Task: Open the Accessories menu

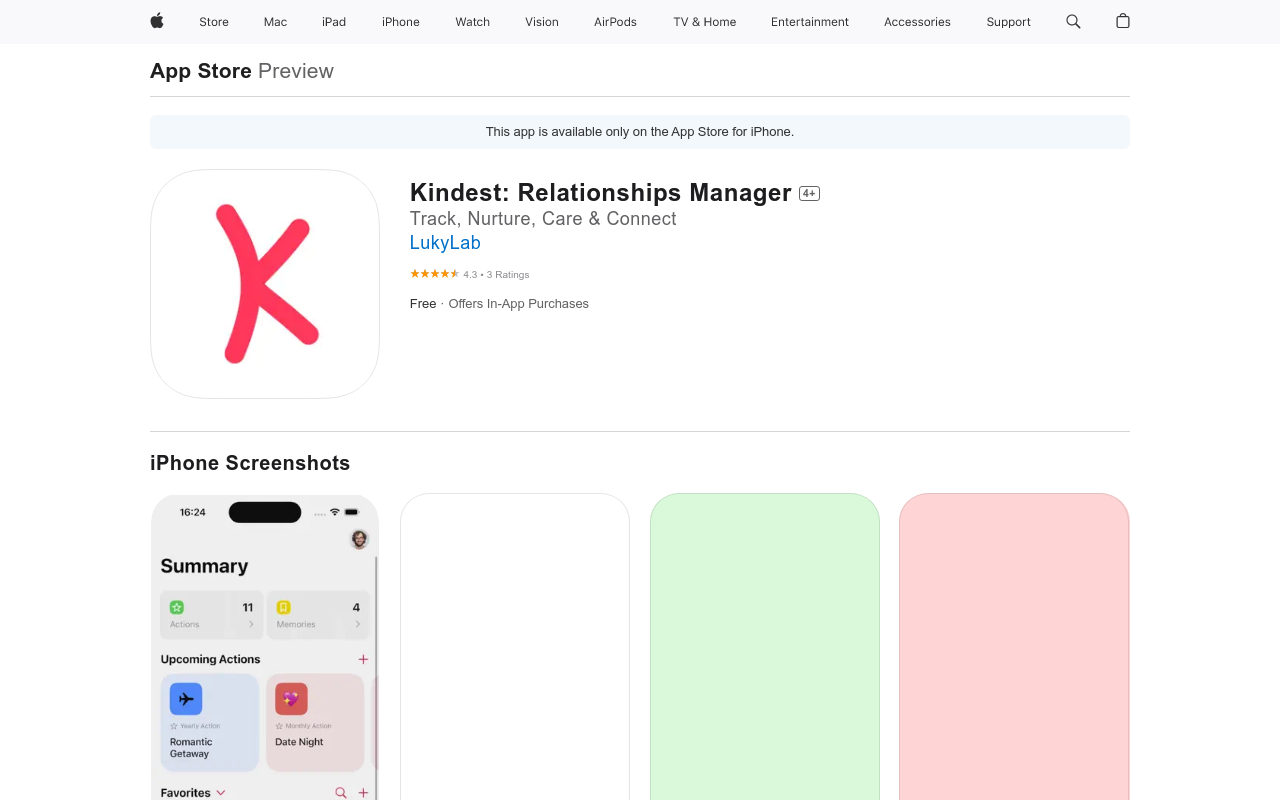Action: coord(917,22)
